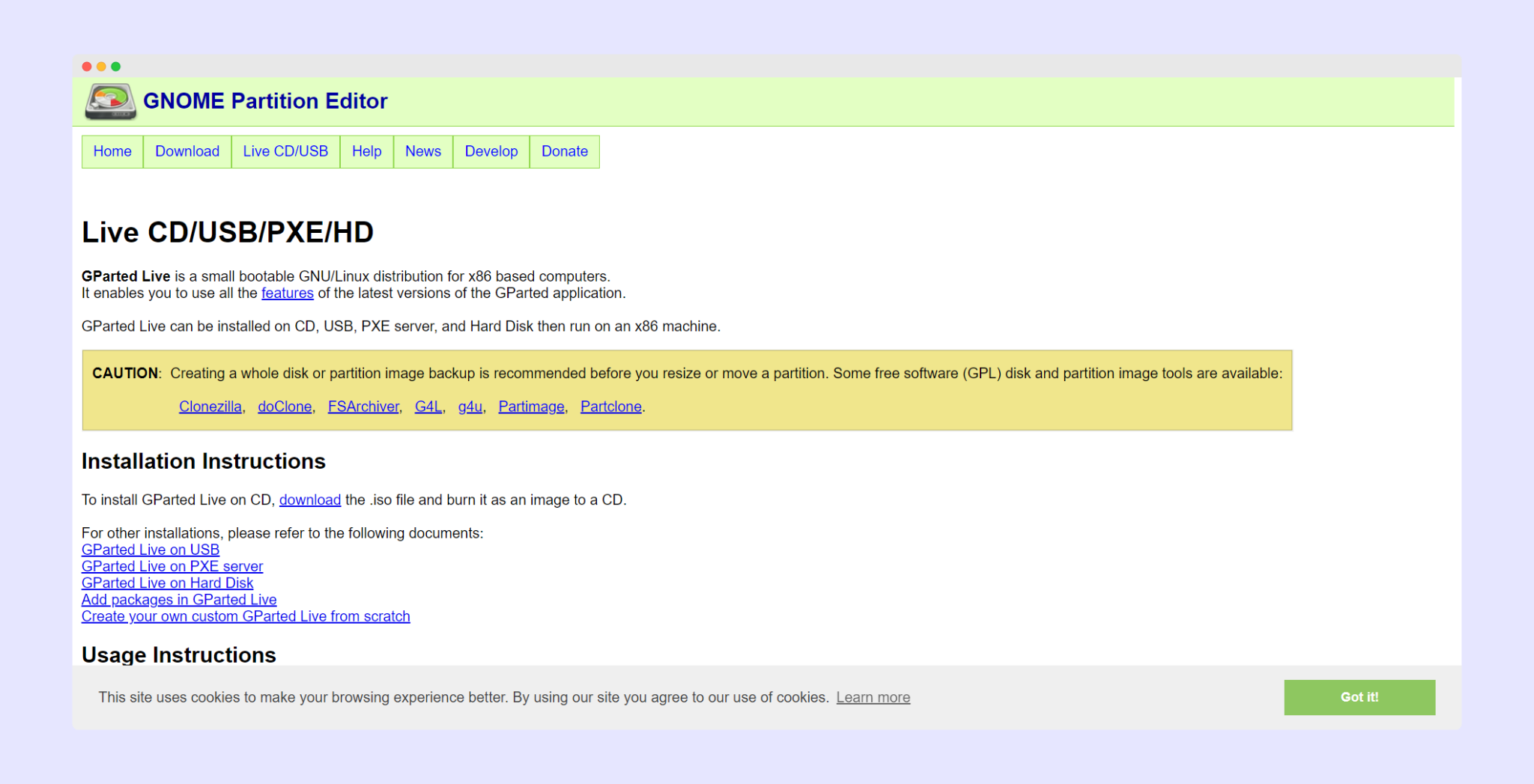Open the Help page tab

pyautogui.click(x=366, y=151)
